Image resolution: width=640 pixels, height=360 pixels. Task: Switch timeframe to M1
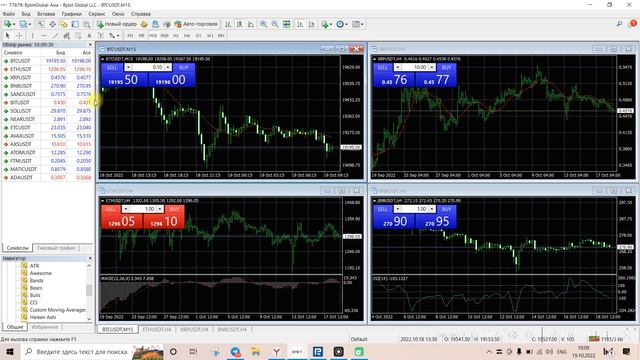[130, 36]
